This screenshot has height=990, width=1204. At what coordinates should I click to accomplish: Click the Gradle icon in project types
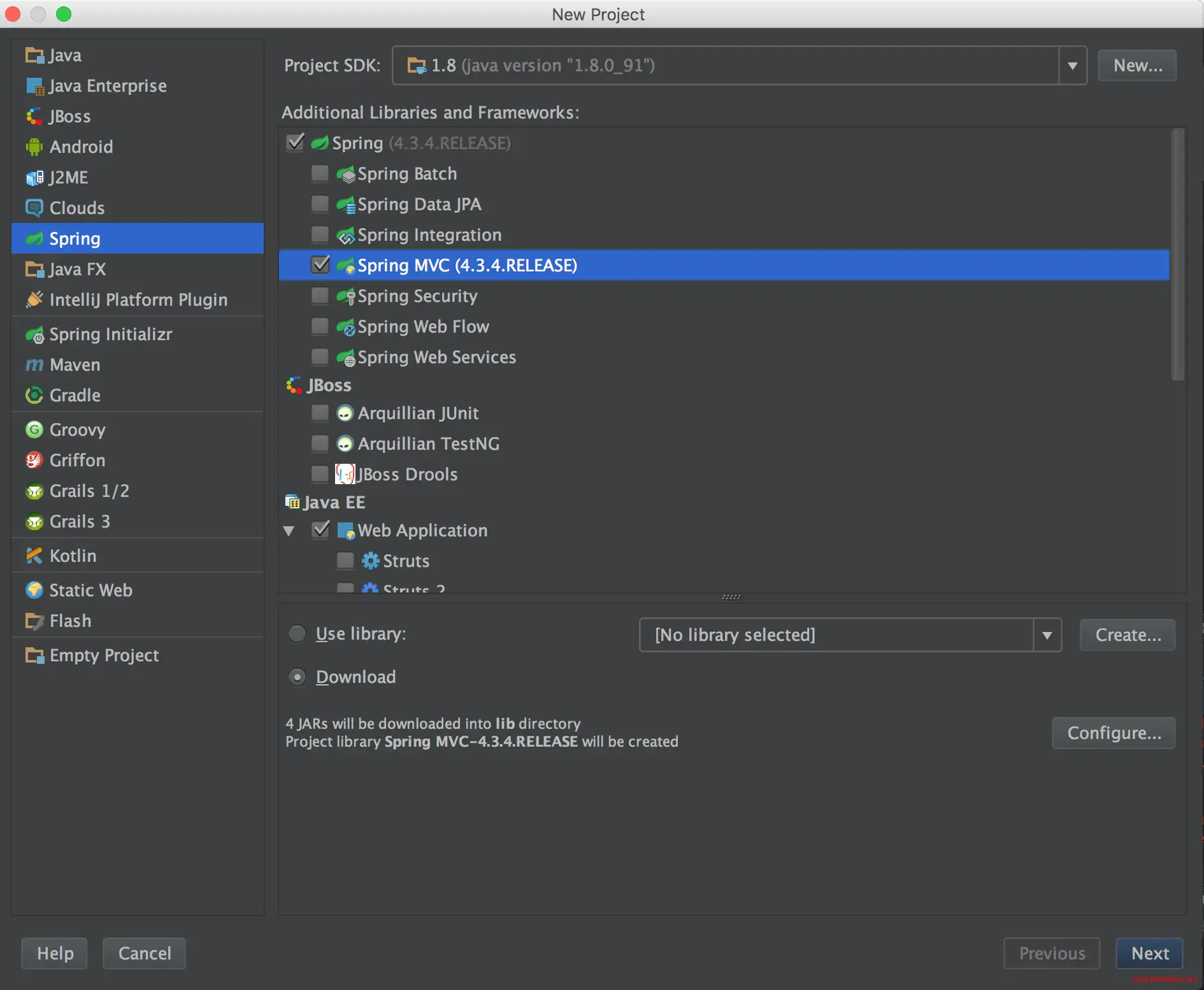click(x=34, y=396)
